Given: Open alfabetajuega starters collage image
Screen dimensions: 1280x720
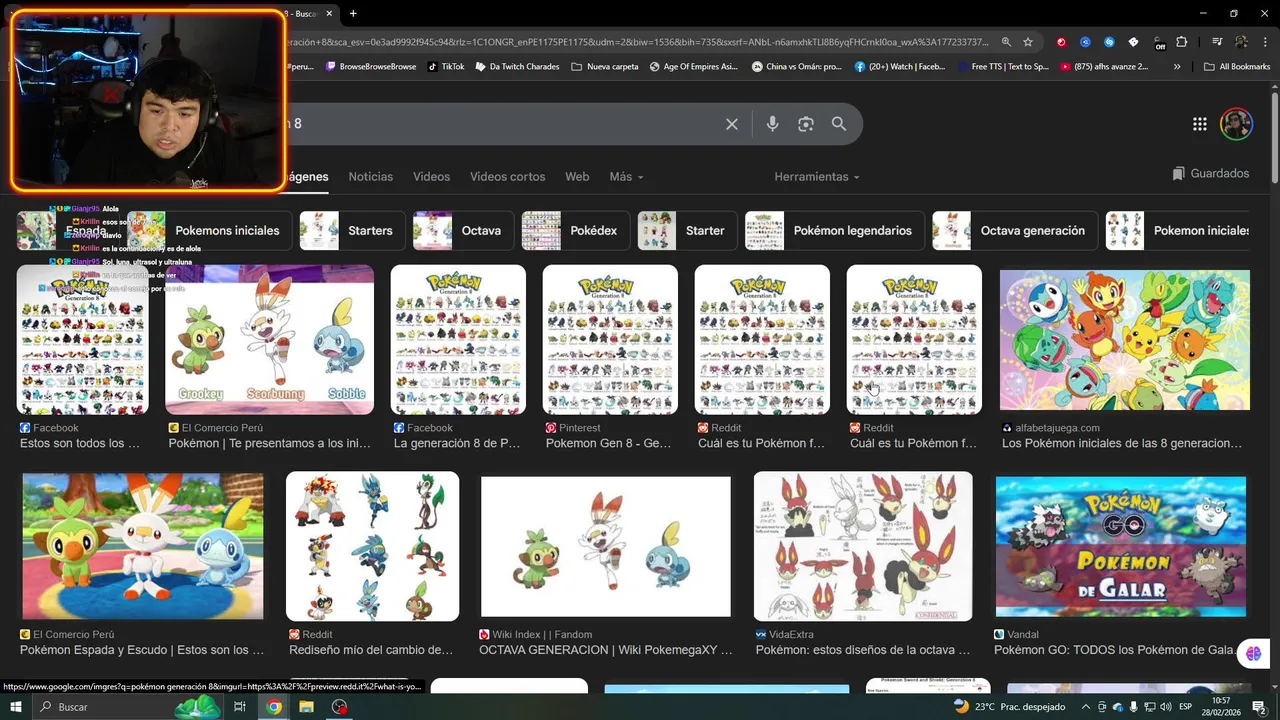Looking at the screenshot, I should [1125, 340].
